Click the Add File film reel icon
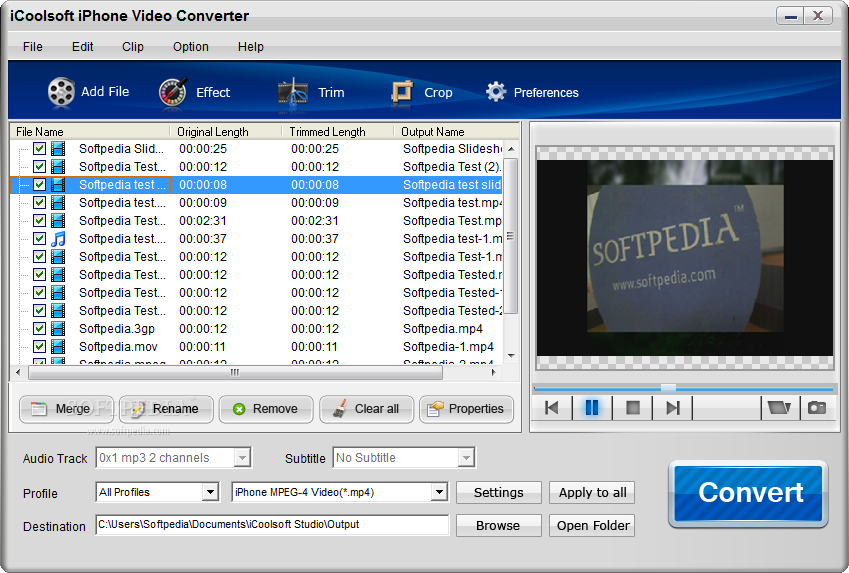Viewport: 849px width, 573px height. [61, 92]
